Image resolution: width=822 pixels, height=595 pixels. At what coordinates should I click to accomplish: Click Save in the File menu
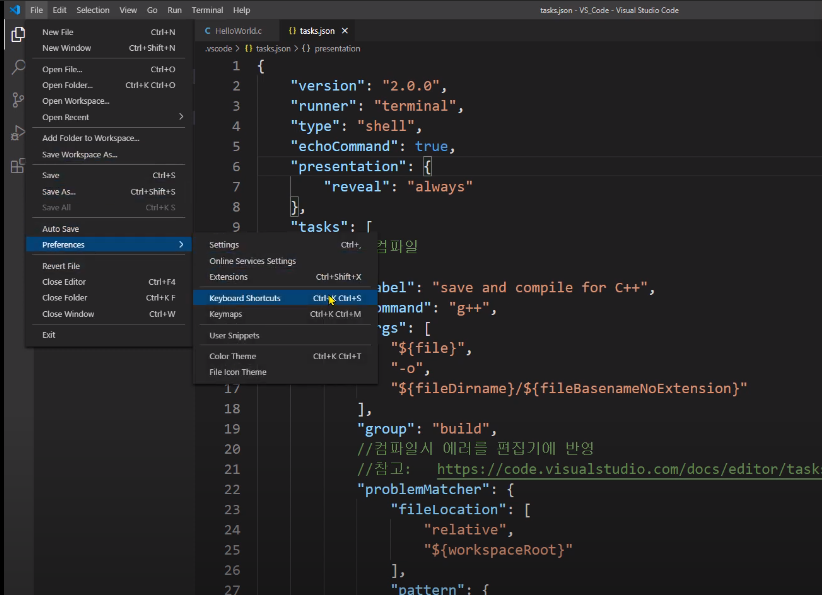coord(109,175)
